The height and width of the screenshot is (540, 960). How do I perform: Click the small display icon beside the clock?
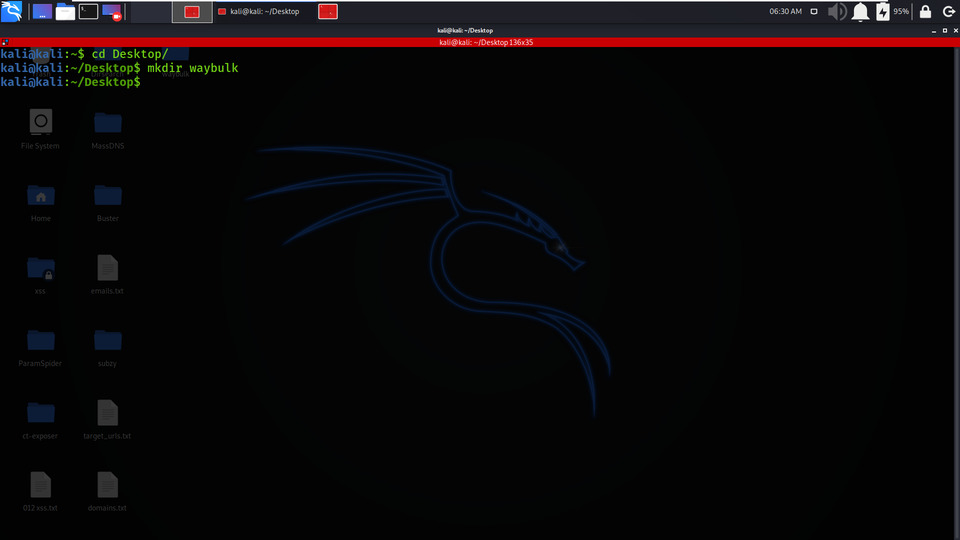(x=814, y=12)
